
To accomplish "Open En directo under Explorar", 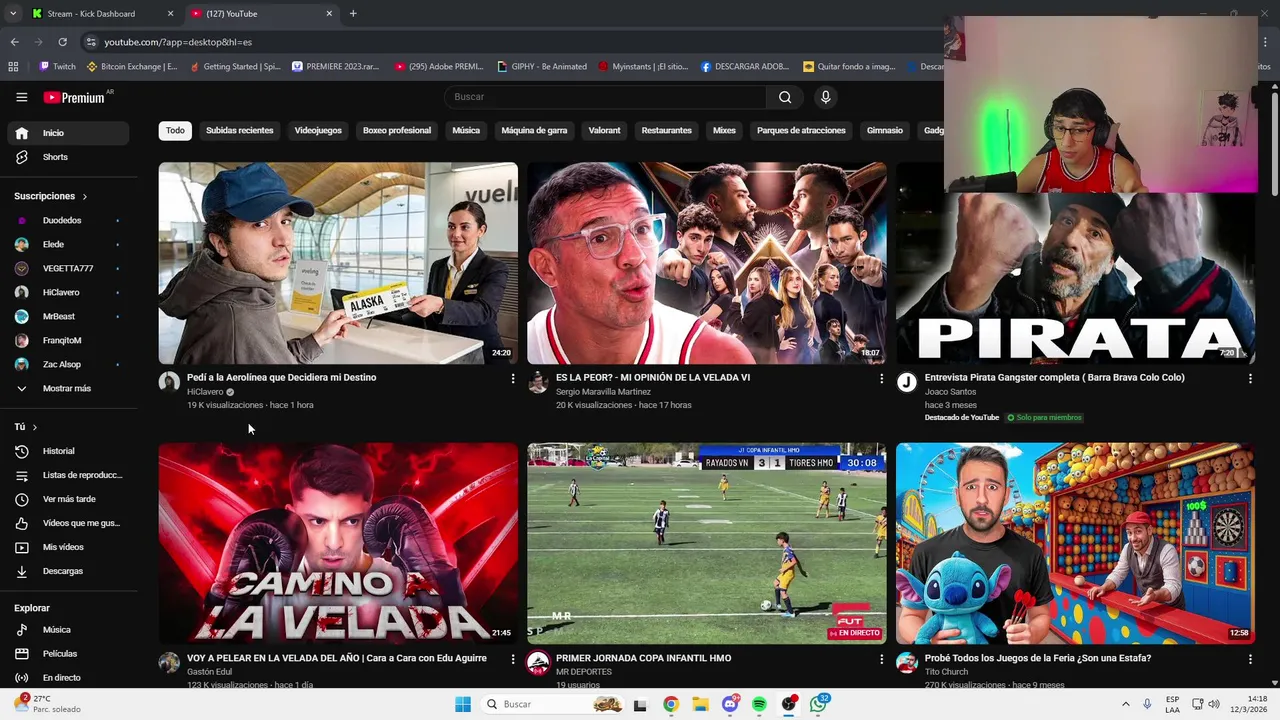I will (68, 678).
